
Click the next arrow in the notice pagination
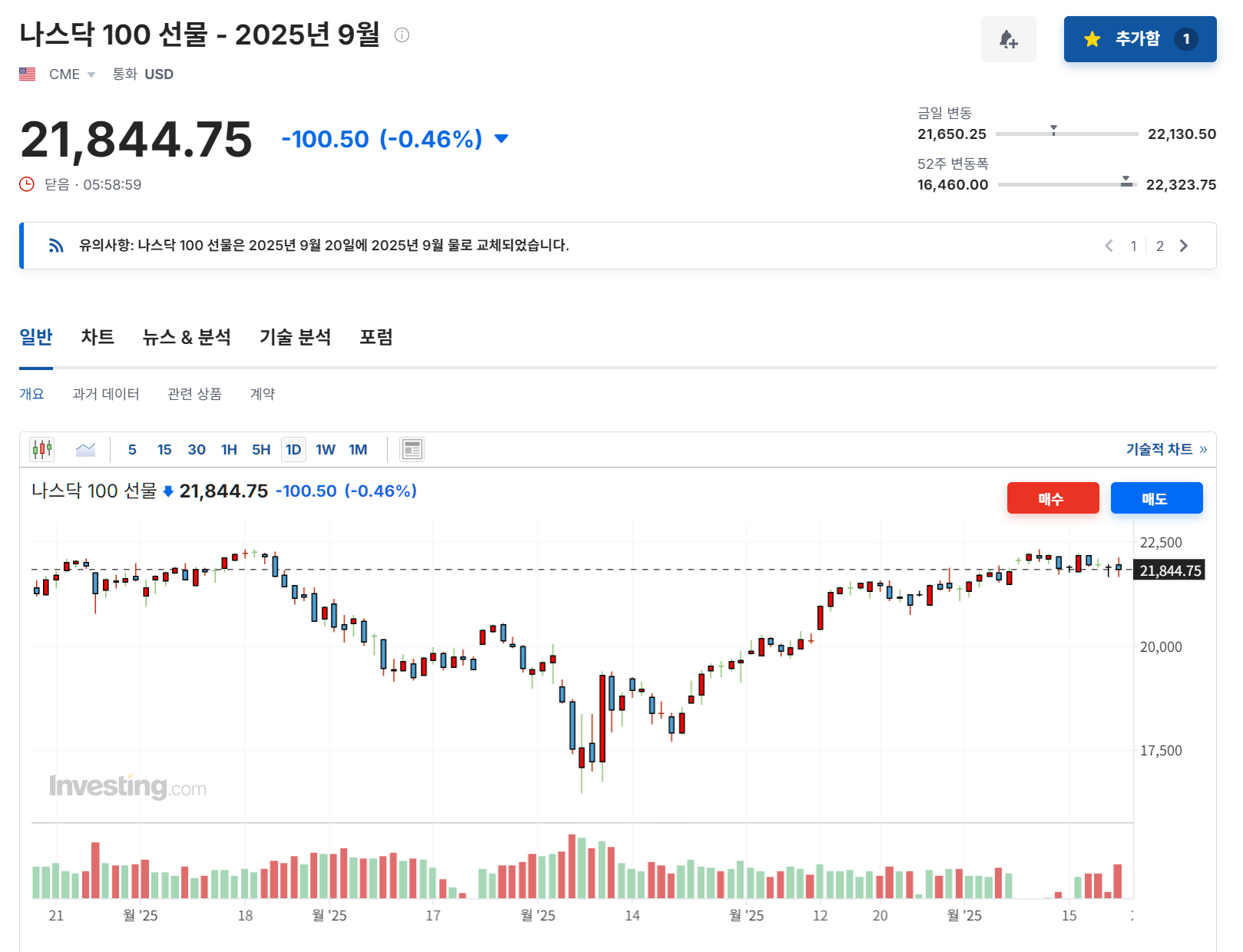1185,246
